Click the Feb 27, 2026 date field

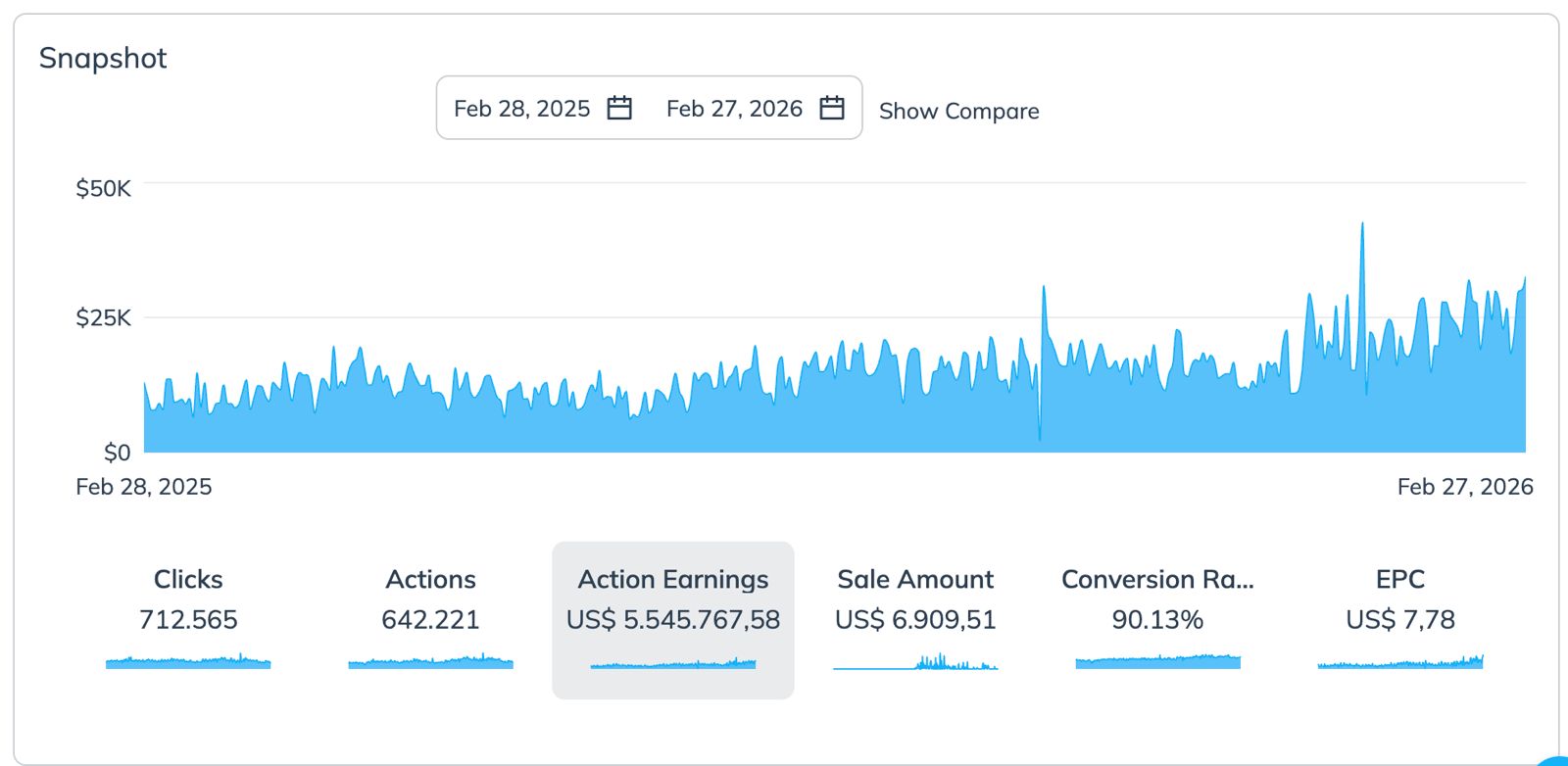[x=734, y=109]
